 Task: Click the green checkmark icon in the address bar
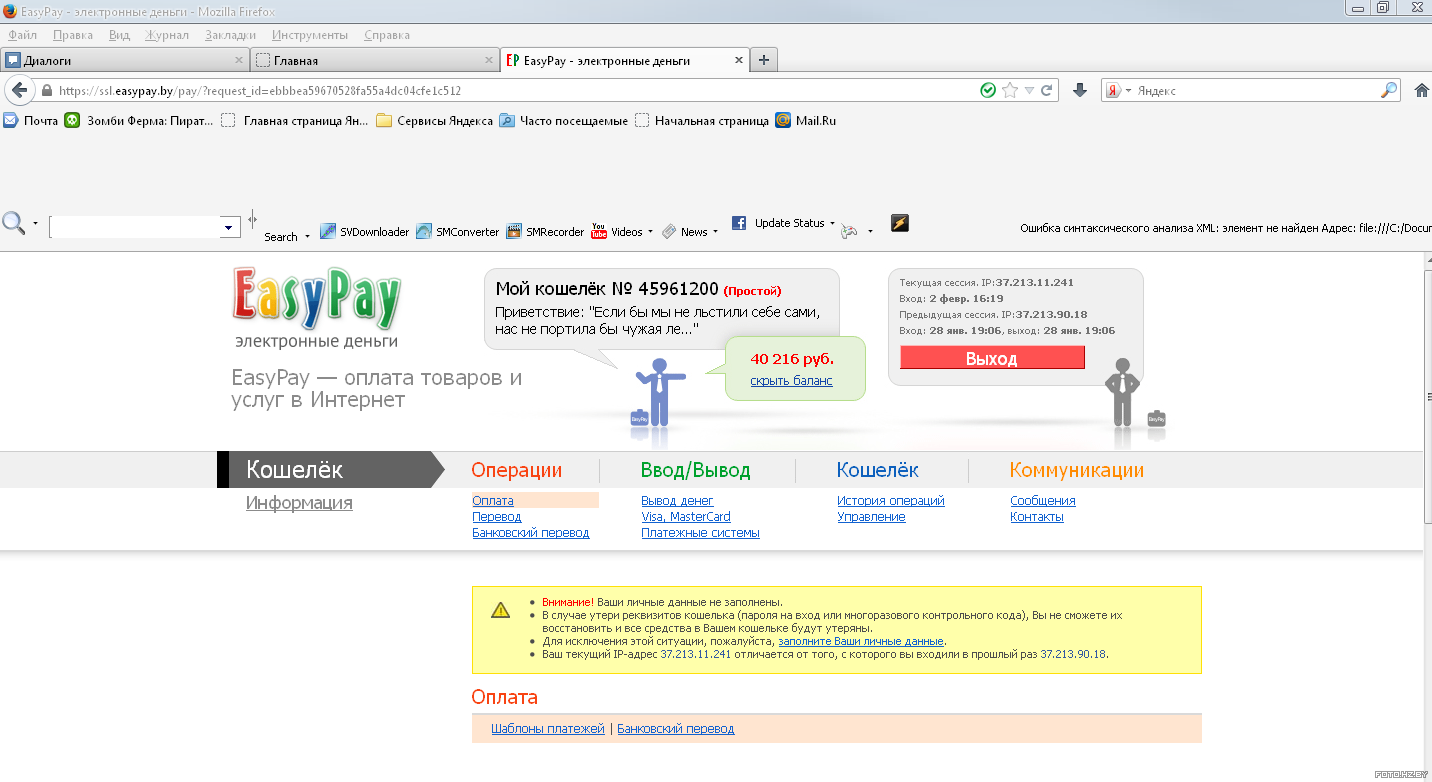coord(988,90)
